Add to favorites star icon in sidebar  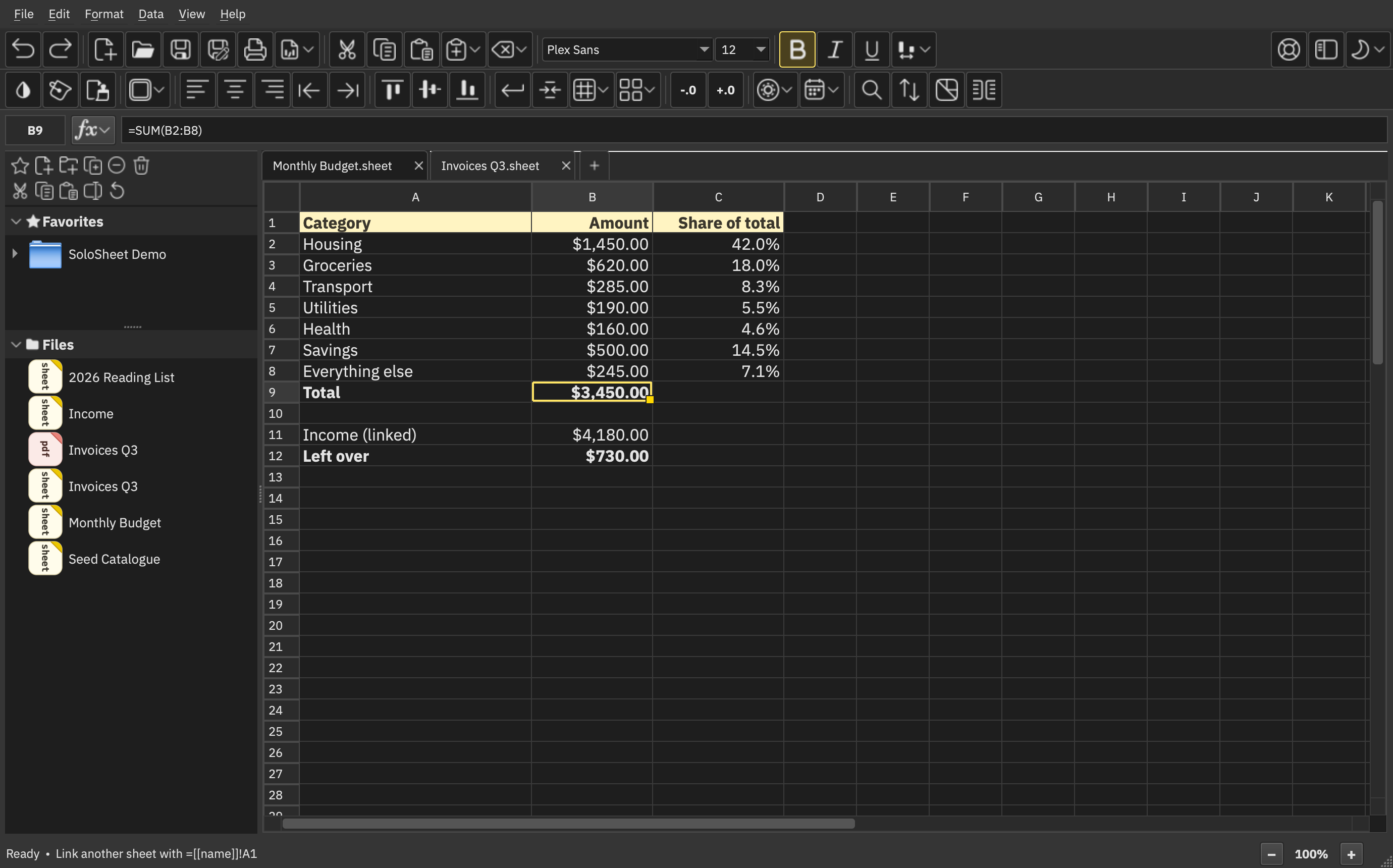coord(20,166)
